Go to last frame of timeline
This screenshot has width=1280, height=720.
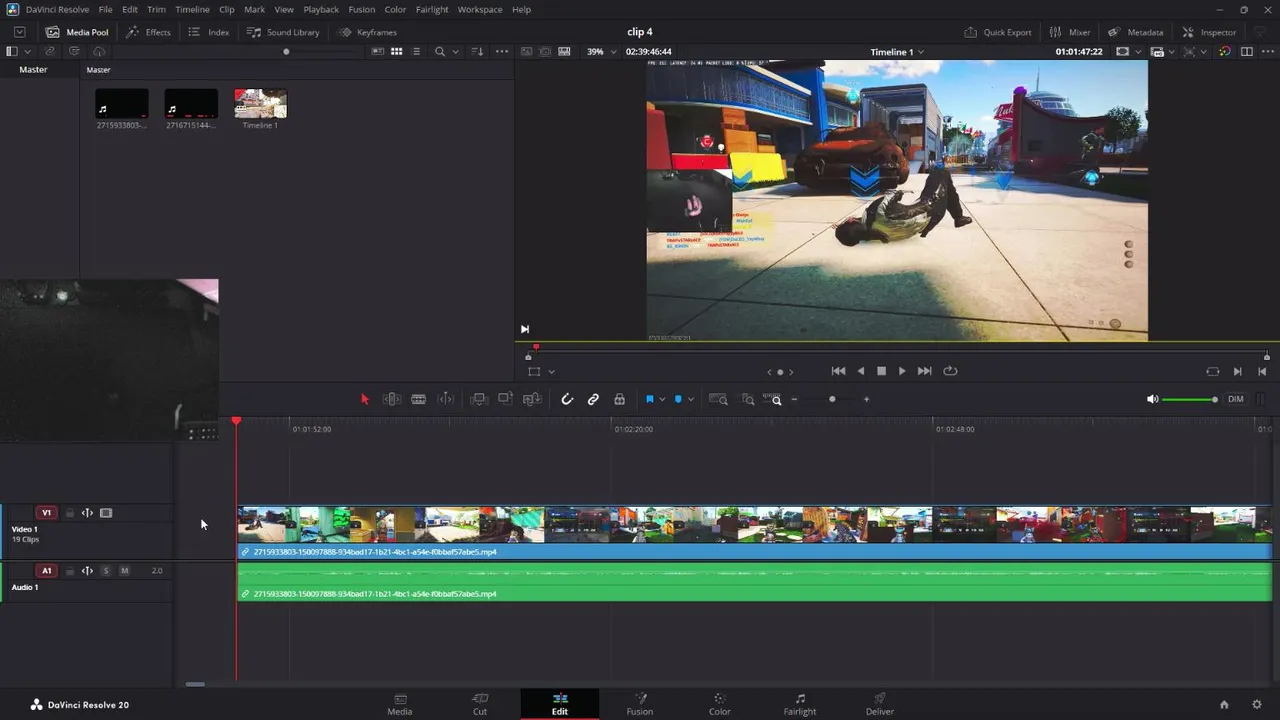point(925,371)
